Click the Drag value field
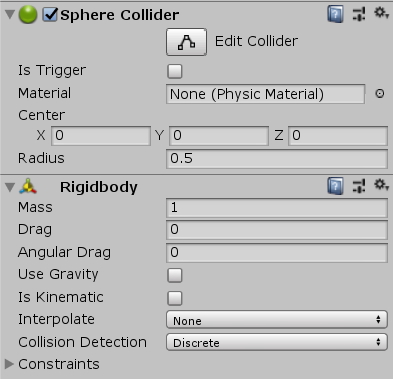The image size is (393, 379). click(x=277, y=230)
